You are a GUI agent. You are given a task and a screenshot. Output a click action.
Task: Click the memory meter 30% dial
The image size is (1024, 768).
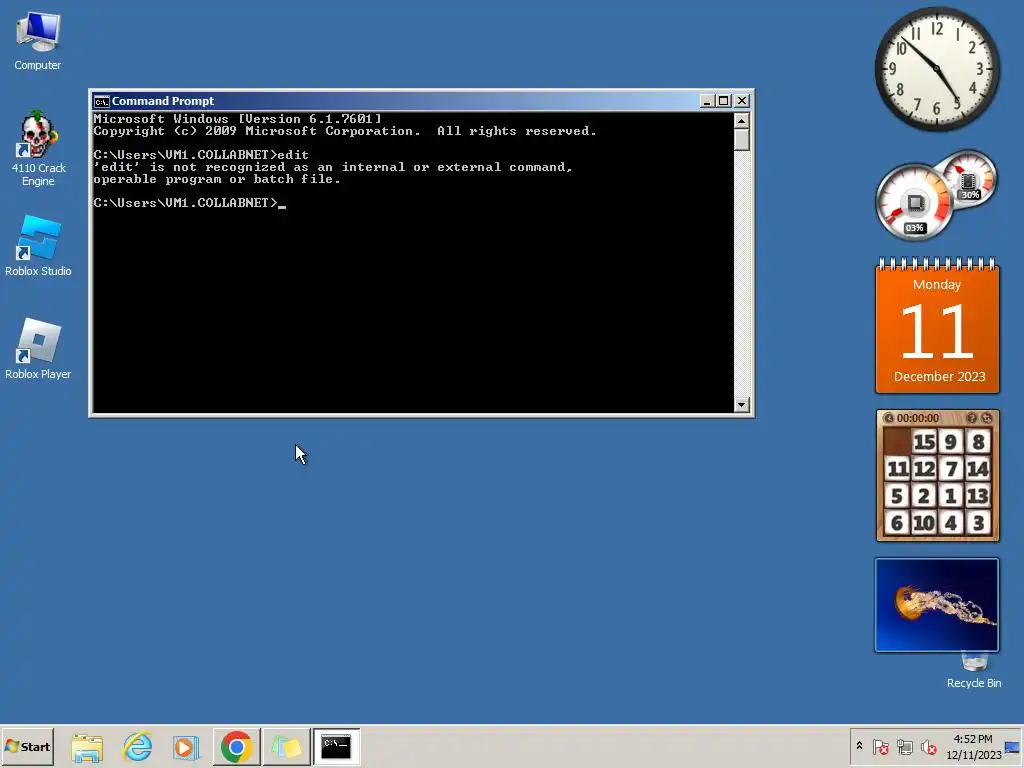point(969,178)
